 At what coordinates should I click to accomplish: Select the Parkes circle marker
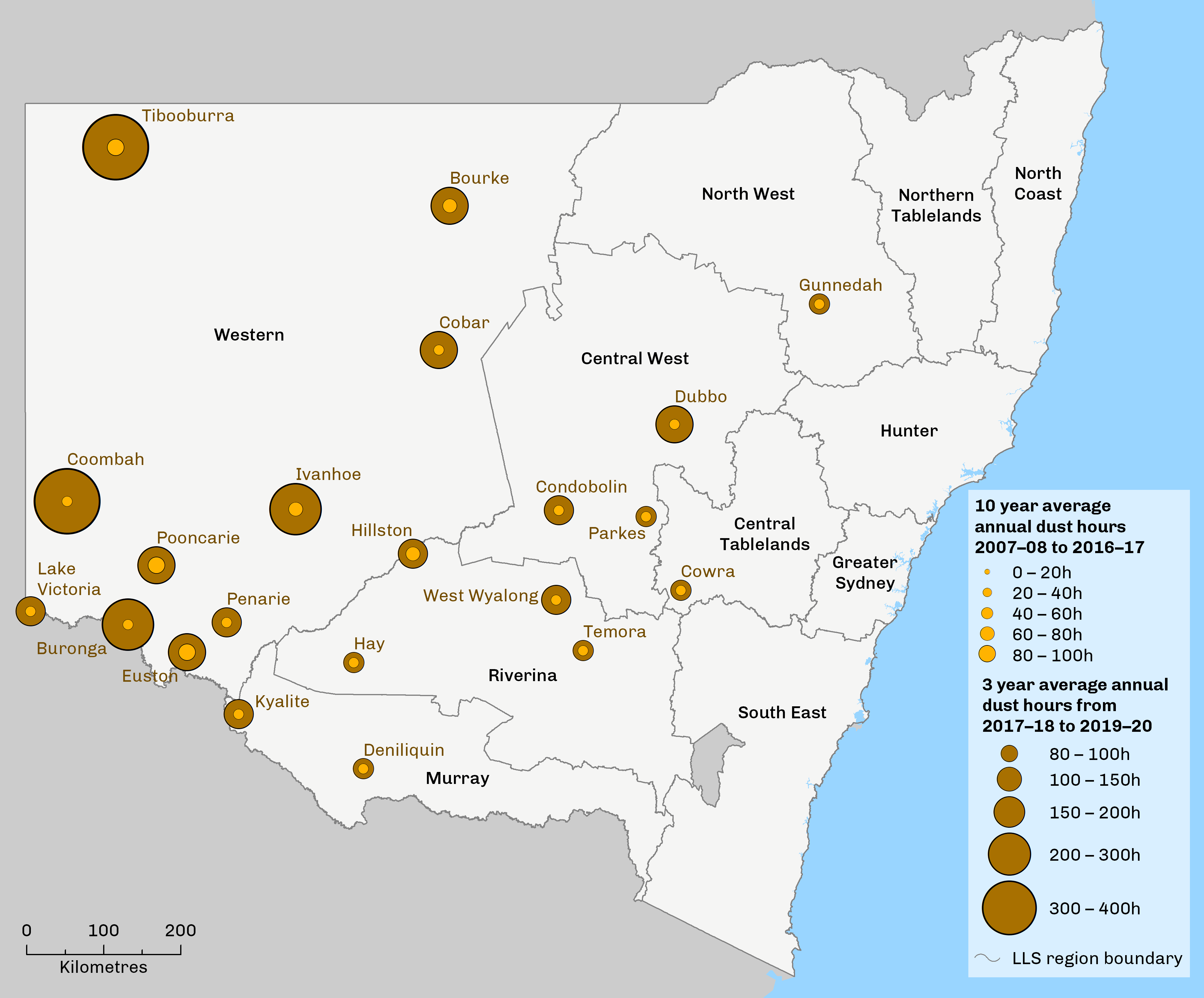pos(646,517)
